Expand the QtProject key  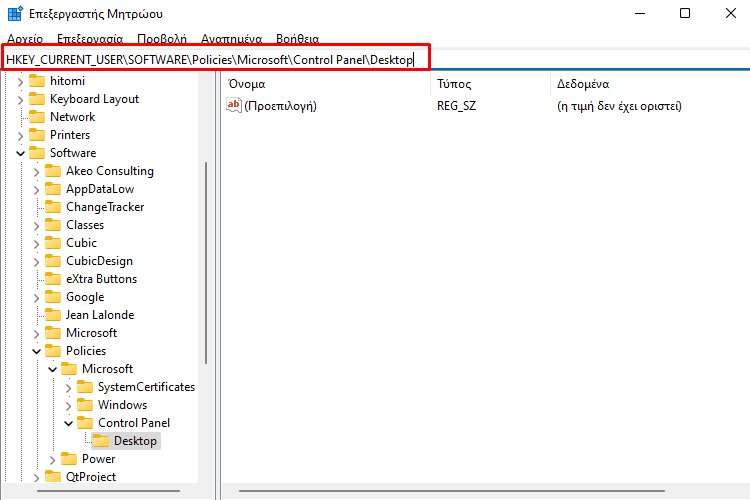click(x=36, y=478)
